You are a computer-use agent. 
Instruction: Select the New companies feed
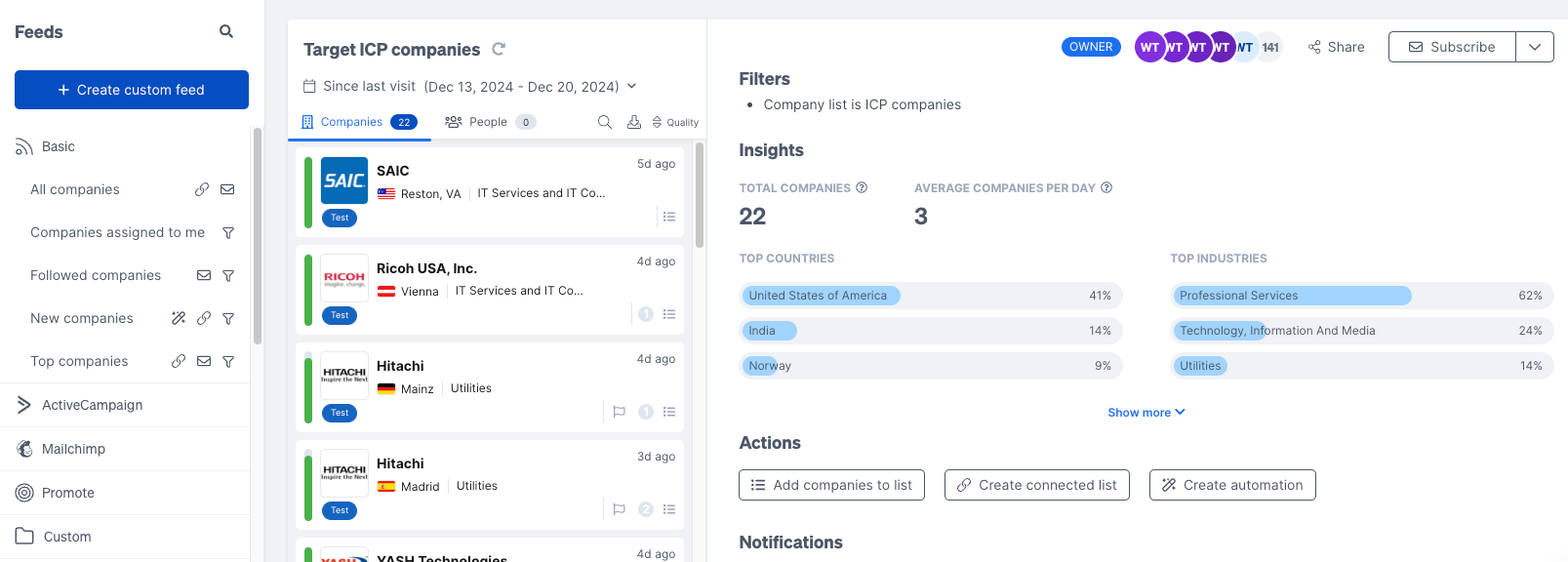coord(82,318)
